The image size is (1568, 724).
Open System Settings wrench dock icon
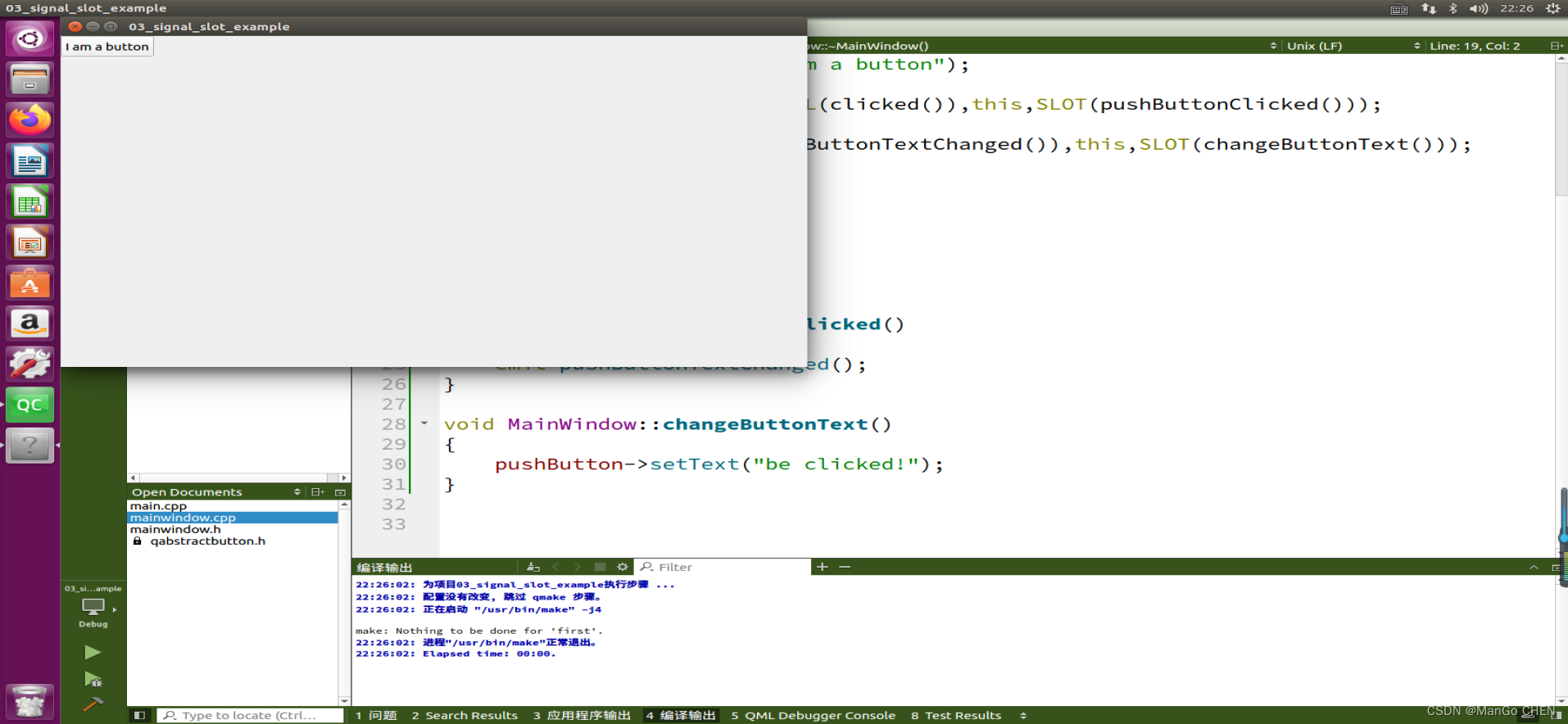pyautogui.click(x=29, y=364)
